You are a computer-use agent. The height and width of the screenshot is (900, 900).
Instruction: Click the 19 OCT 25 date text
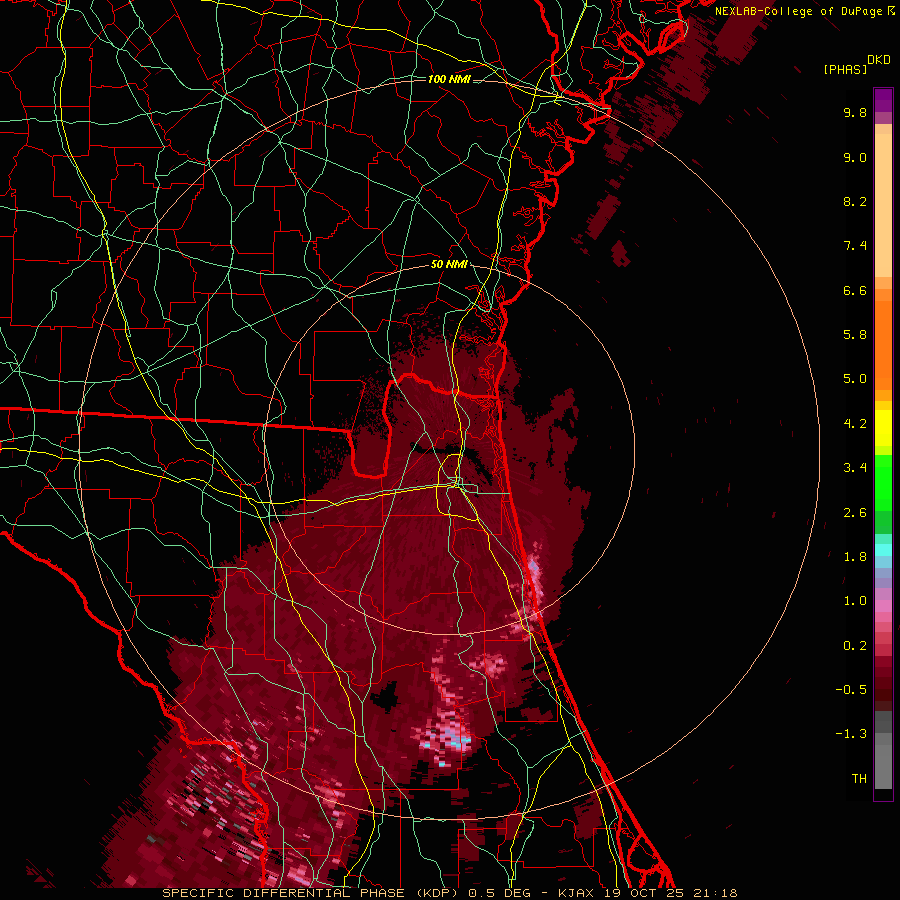point(645,893)
